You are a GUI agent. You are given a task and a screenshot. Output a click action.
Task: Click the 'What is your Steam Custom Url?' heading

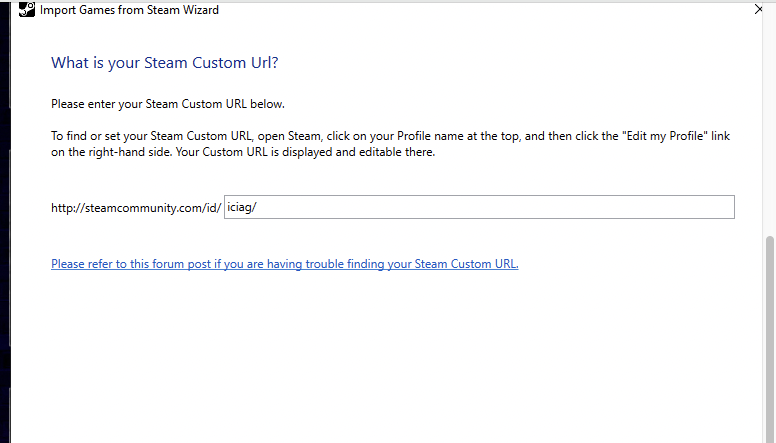click(164, 63)
